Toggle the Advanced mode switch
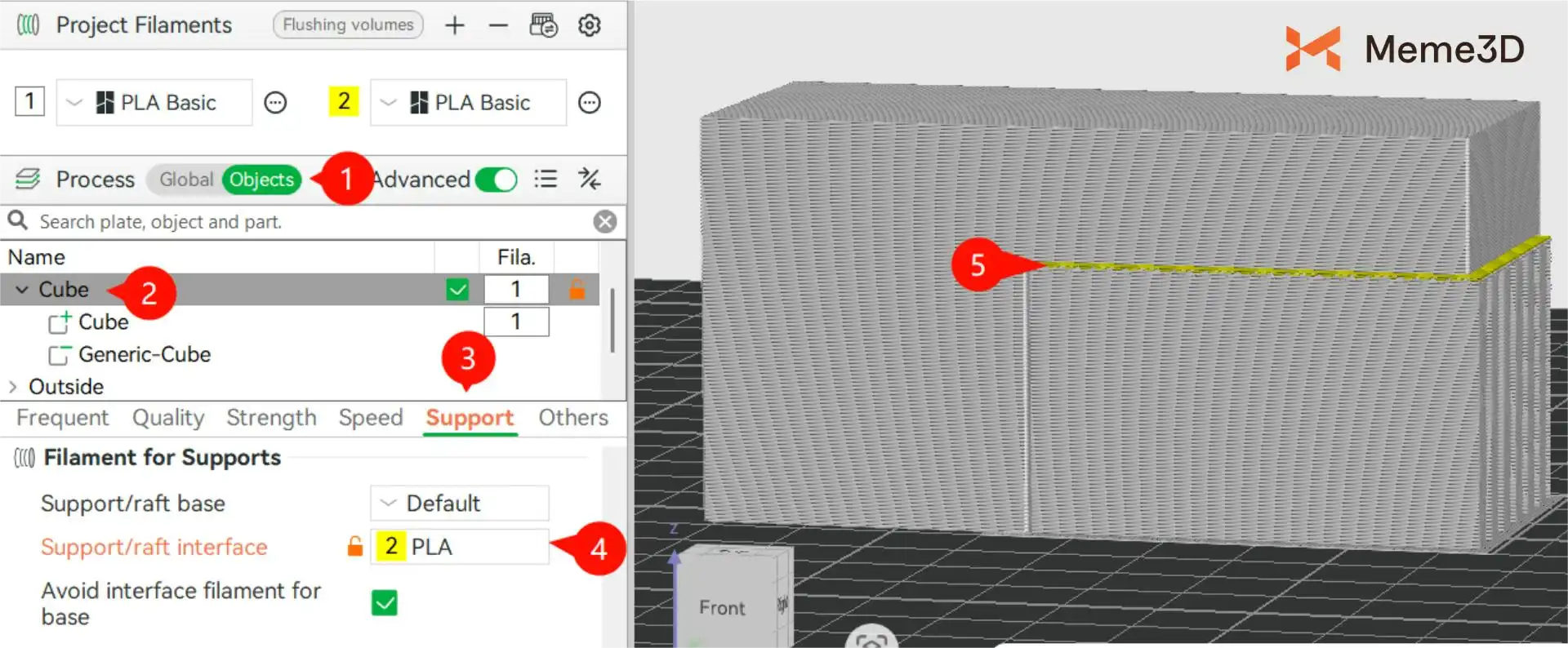The height and width of the screenshot is (648, 1568). click(x=496, y=180)
